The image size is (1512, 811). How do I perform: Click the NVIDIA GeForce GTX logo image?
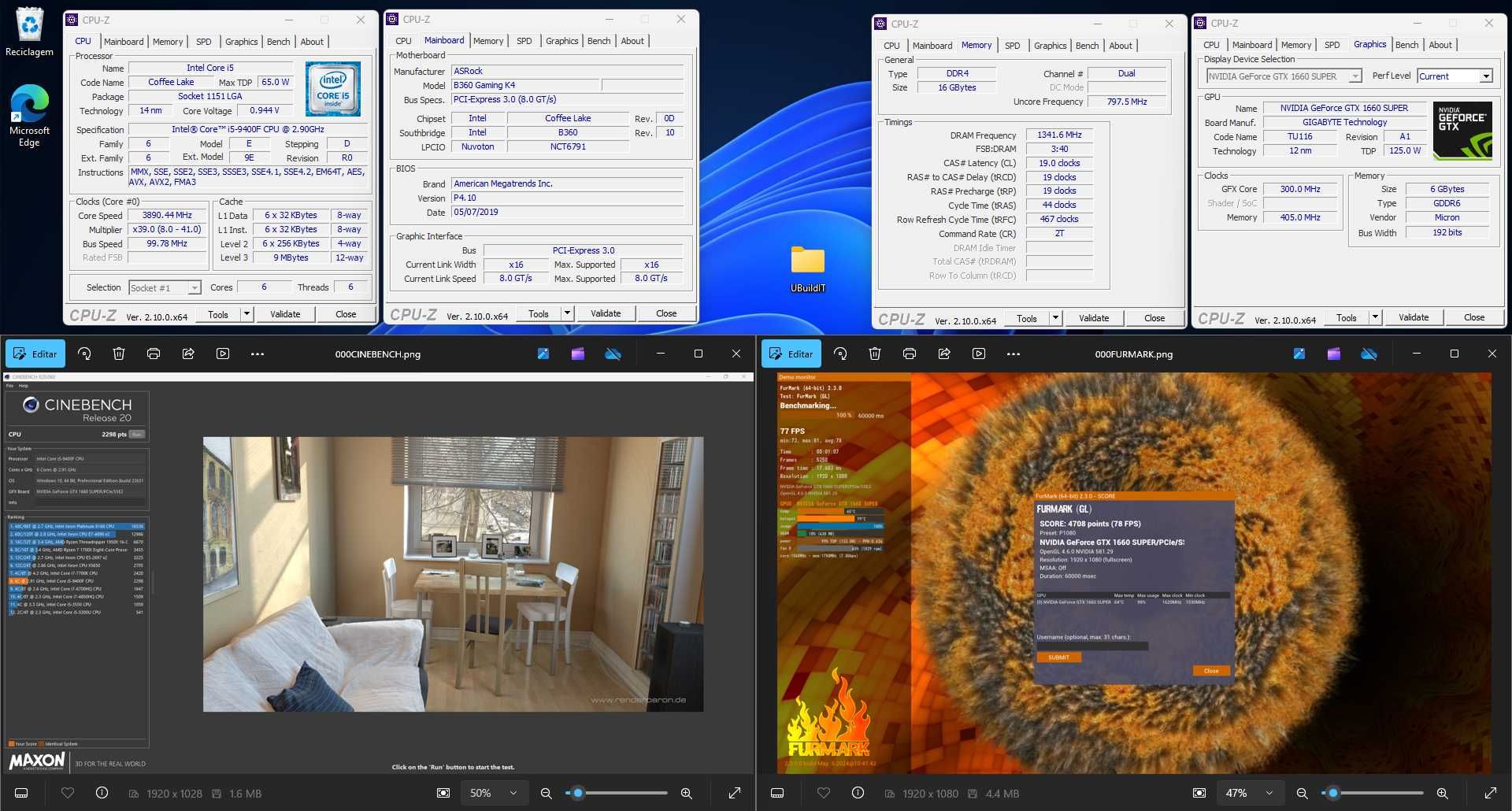1462,131
